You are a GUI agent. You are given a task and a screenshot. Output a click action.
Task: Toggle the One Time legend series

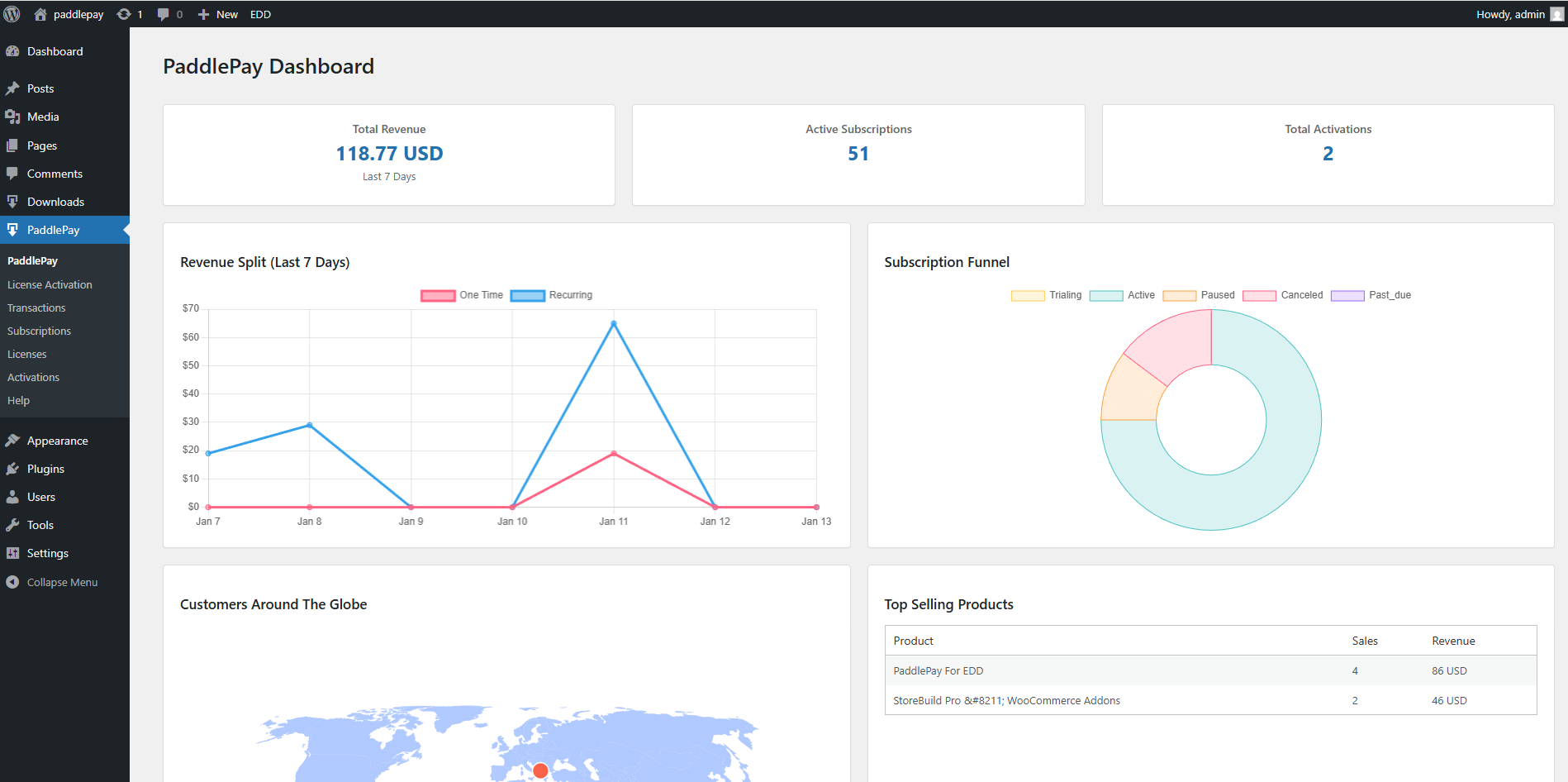pos(462,295)
